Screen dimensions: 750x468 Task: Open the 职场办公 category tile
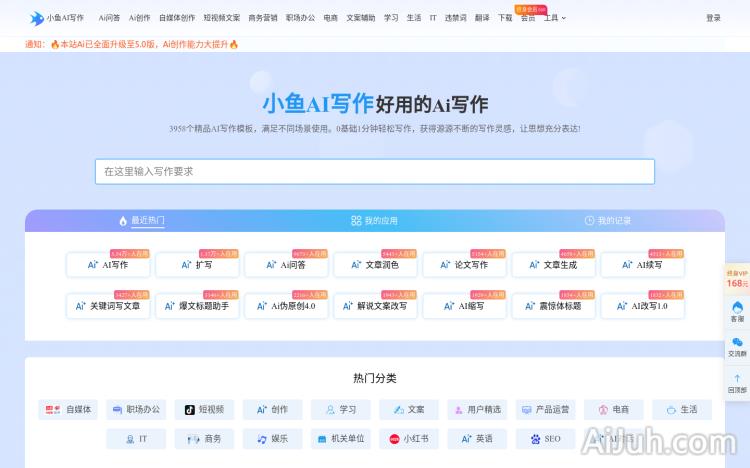point(135,409)
